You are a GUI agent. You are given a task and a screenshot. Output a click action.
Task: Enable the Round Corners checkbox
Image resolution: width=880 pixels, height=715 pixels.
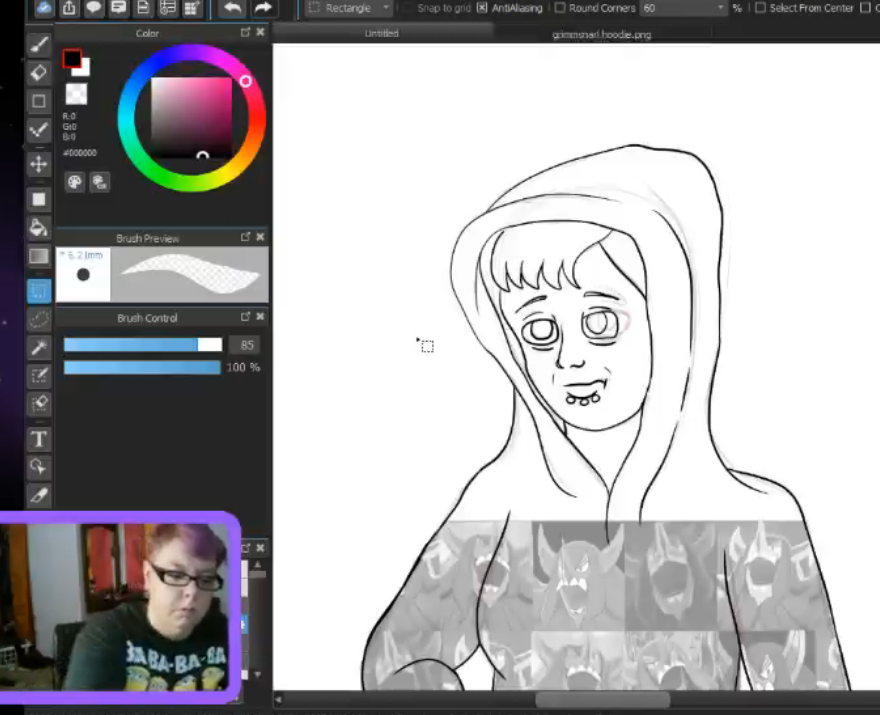coord(560,8)
